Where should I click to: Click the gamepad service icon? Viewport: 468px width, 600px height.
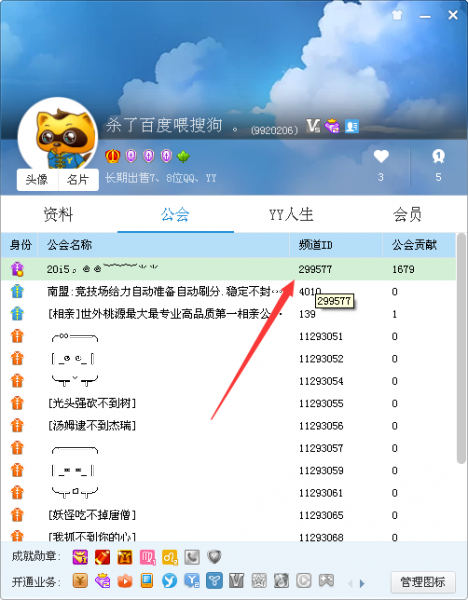coord(326,581)
